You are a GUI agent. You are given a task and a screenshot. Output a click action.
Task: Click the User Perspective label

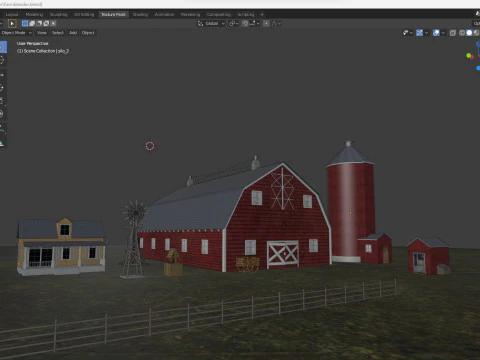coord(32,43)
